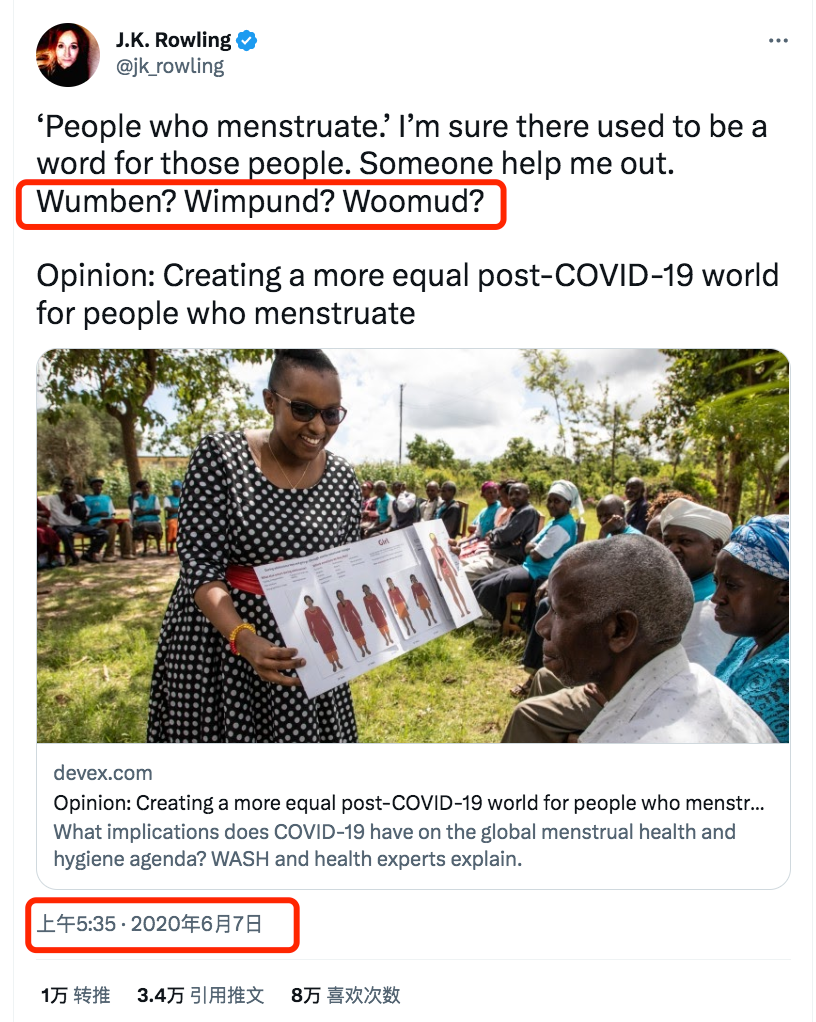Open the @jk_rowling handle link

[x=170, y=66]
